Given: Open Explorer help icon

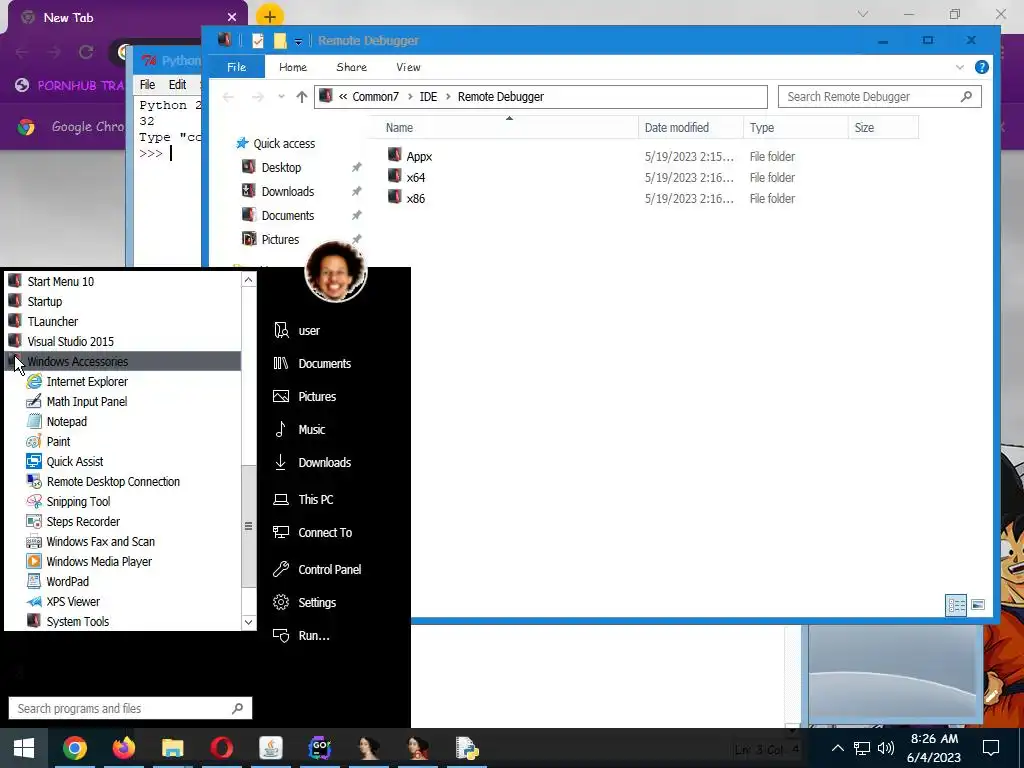Looking at the screenshot, I should [981, 67].
